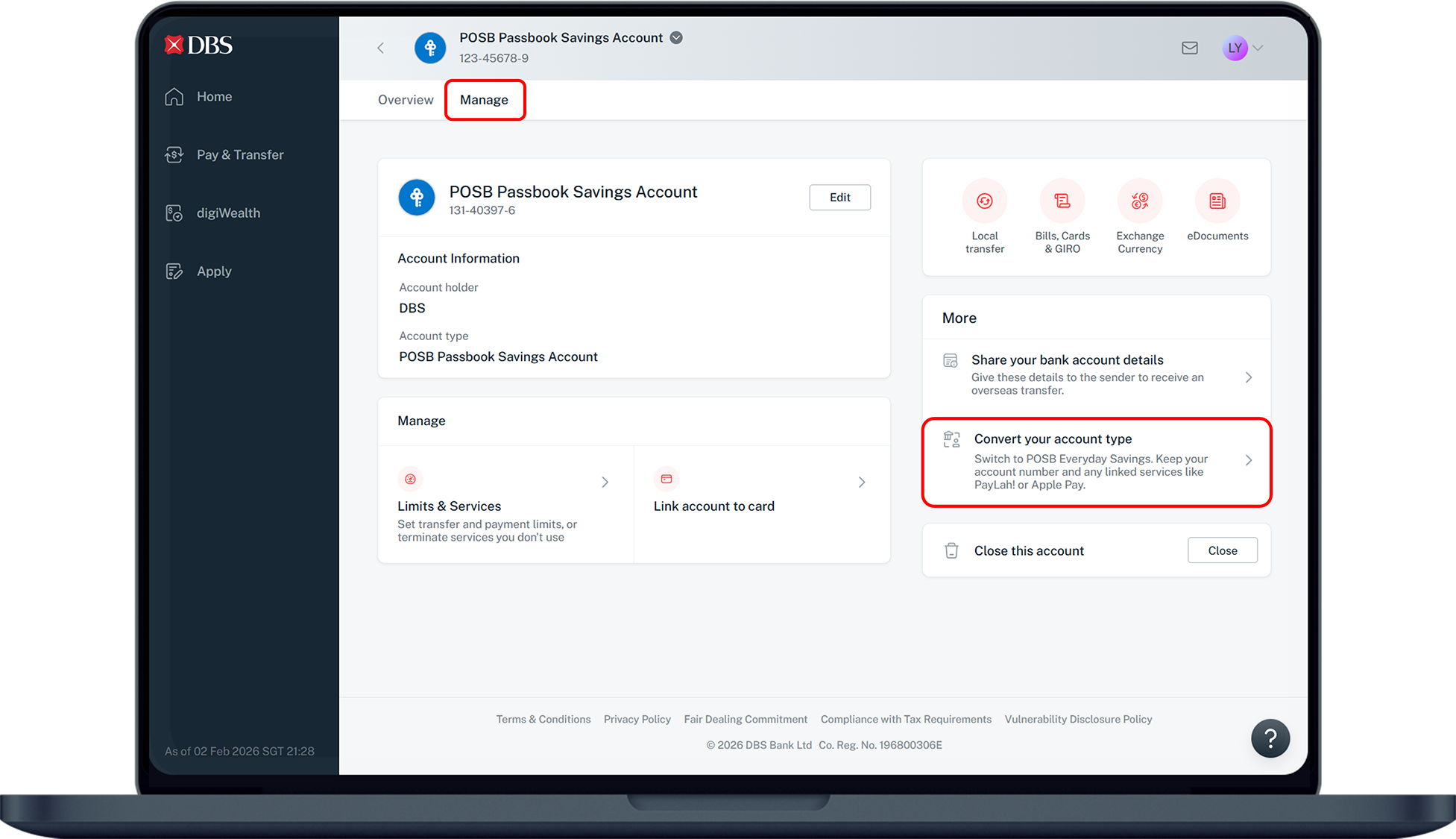Screen dimensions: 1456x839
Task: Go back using the left arrow
Action: click(380, 48)
